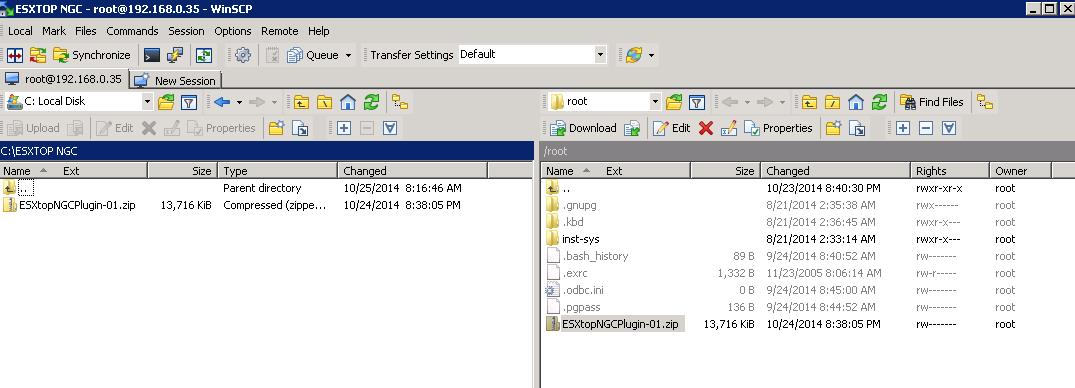Viewport: 1075px width, 388px height.
Task: Open the Local menu
Action: (x=20, y=31)
